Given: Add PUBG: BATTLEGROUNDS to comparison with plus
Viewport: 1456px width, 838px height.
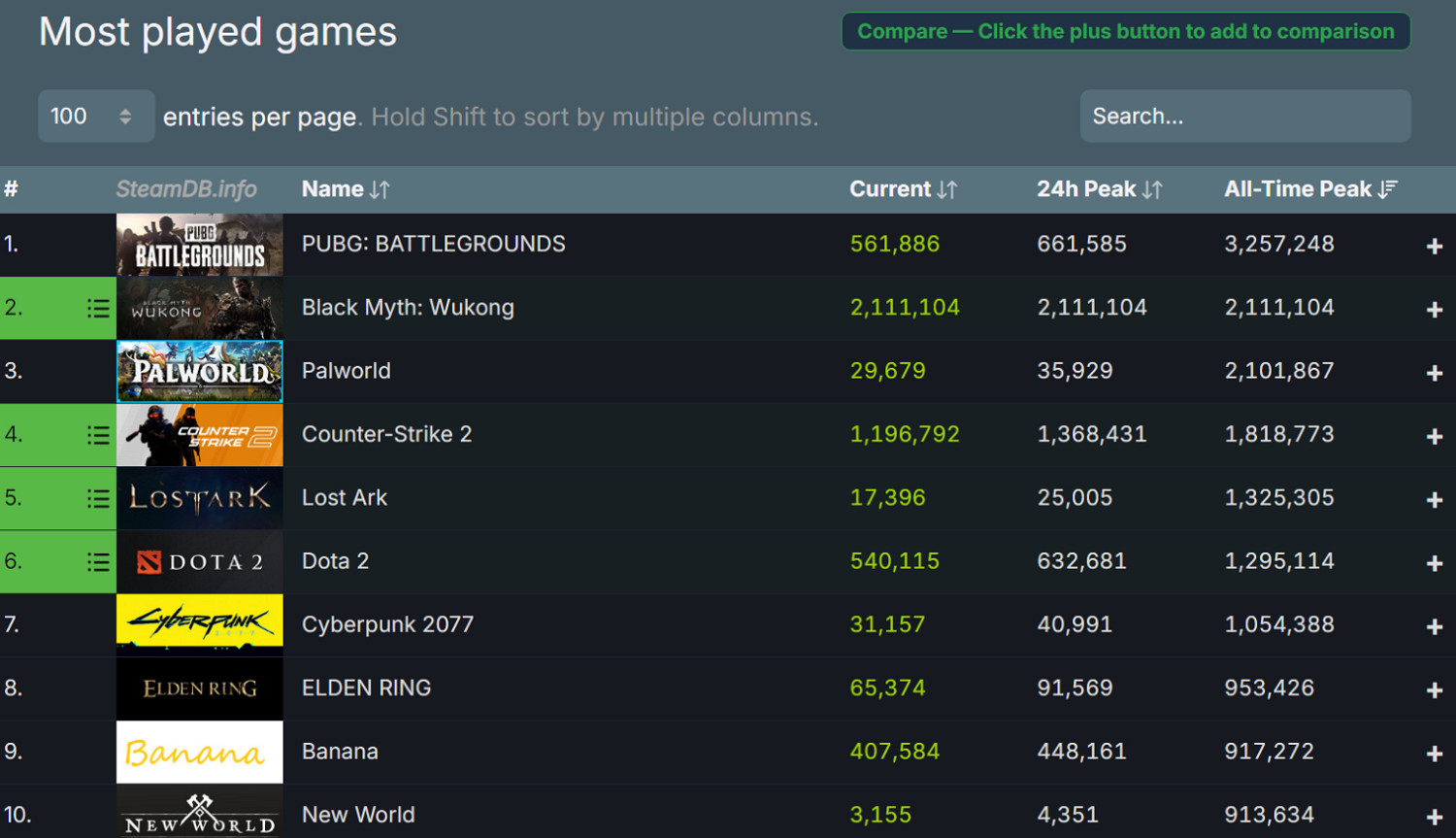Looking at the screenshot, I should point(1434,247).
